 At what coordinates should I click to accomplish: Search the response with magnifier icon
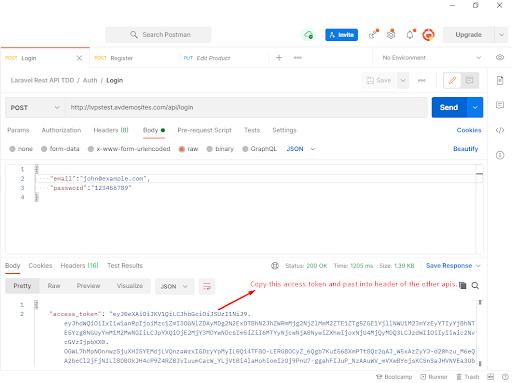(x=475, y=286)
